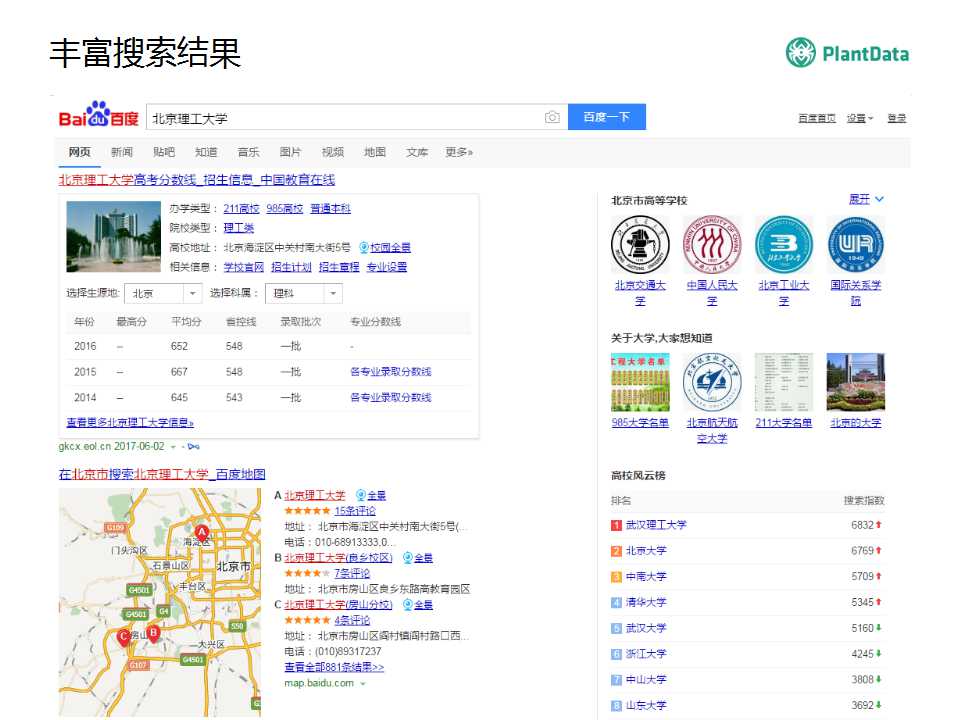Open the 北京航空航天大学 emblem thumbnail
Viewport: 960px width, 720px height.
click(712, 382)
